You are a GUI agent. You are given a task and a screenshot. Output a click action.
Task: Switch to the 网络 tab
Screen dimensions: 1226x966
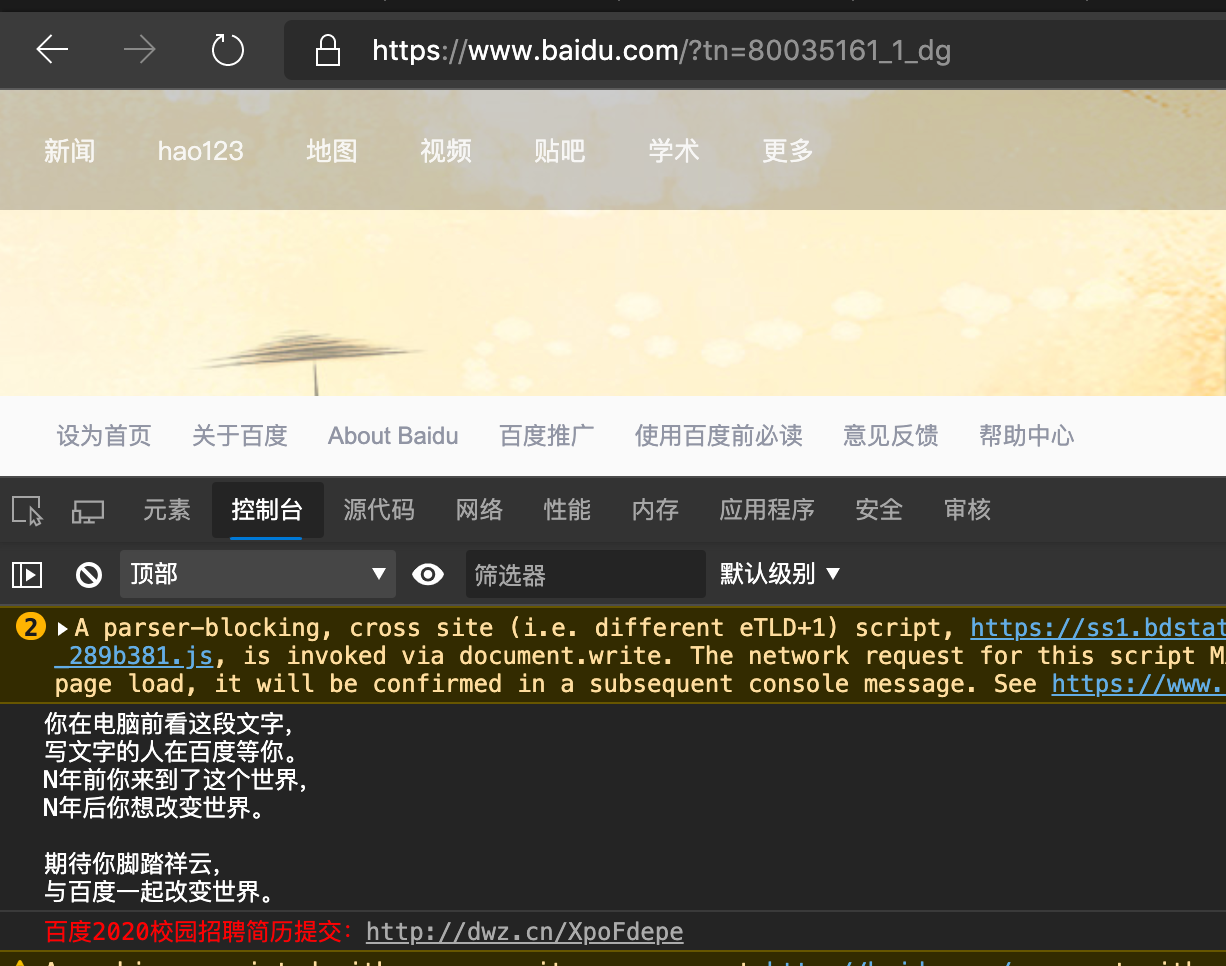(x=480, y=510)
